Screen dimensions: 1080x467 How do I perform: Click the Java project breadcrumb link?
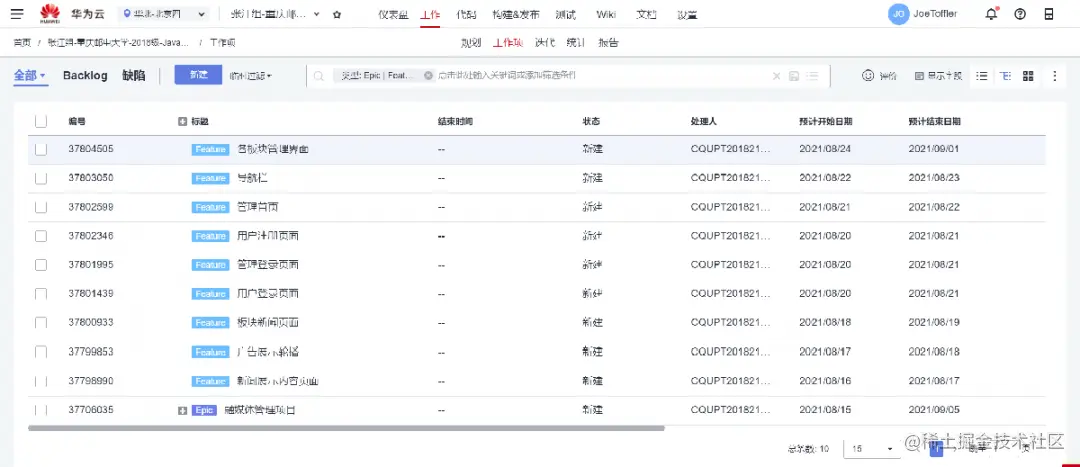(118, 43)
